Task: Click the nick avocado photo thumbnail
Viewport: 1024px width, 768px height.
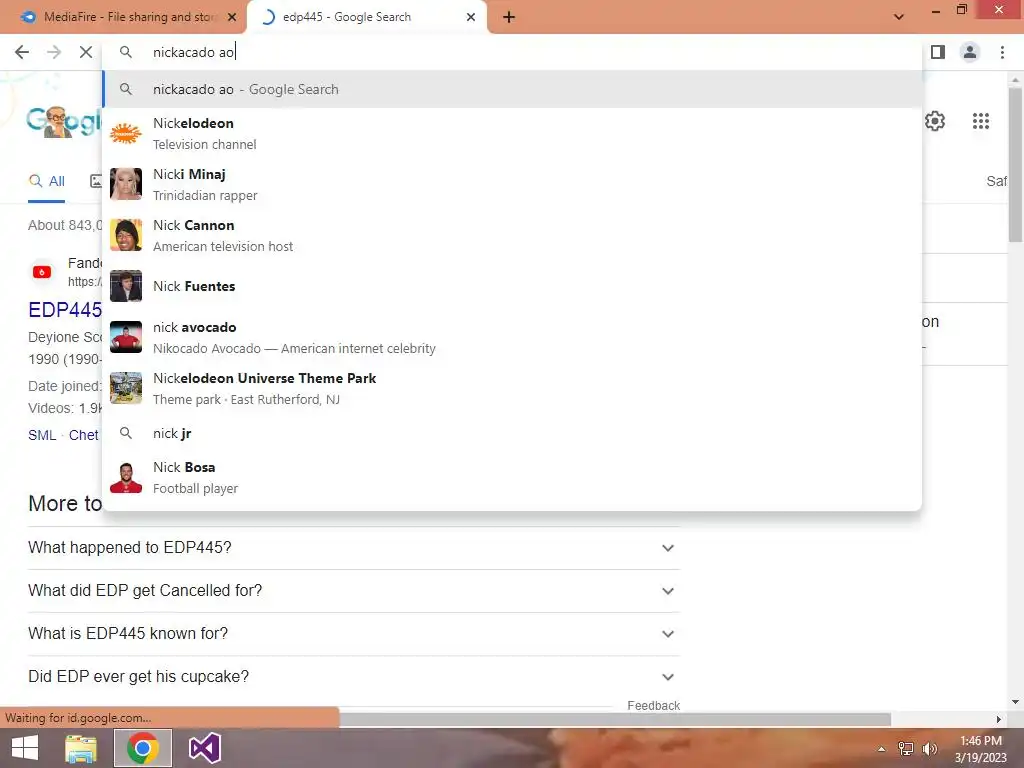Action: 125,337
